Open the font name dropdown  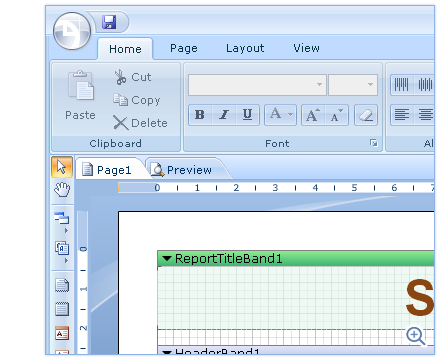click(x=257, y=85)
